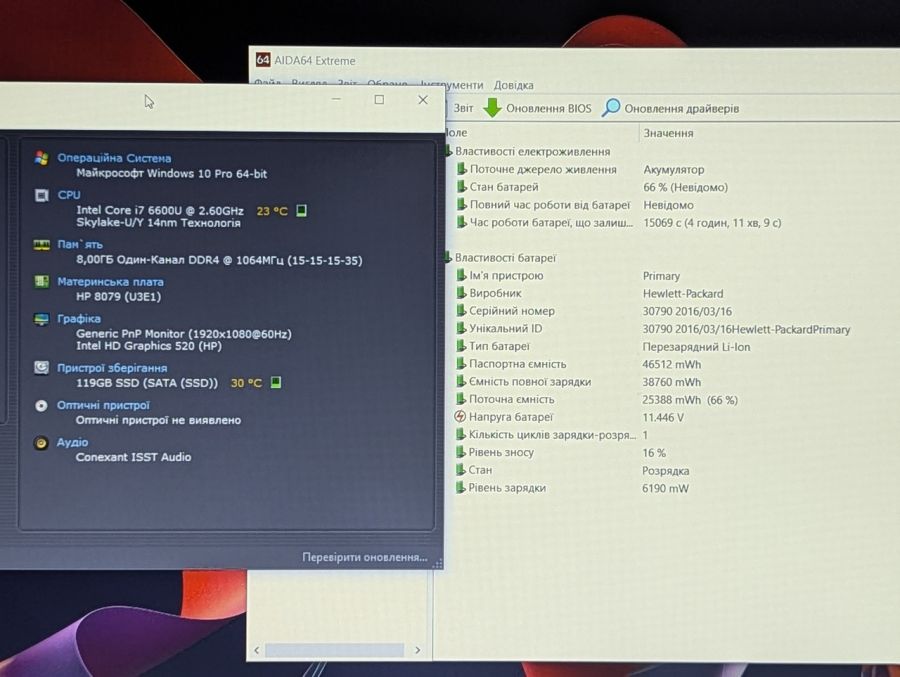Open the Аудіо section link

(x=72, y=442)
